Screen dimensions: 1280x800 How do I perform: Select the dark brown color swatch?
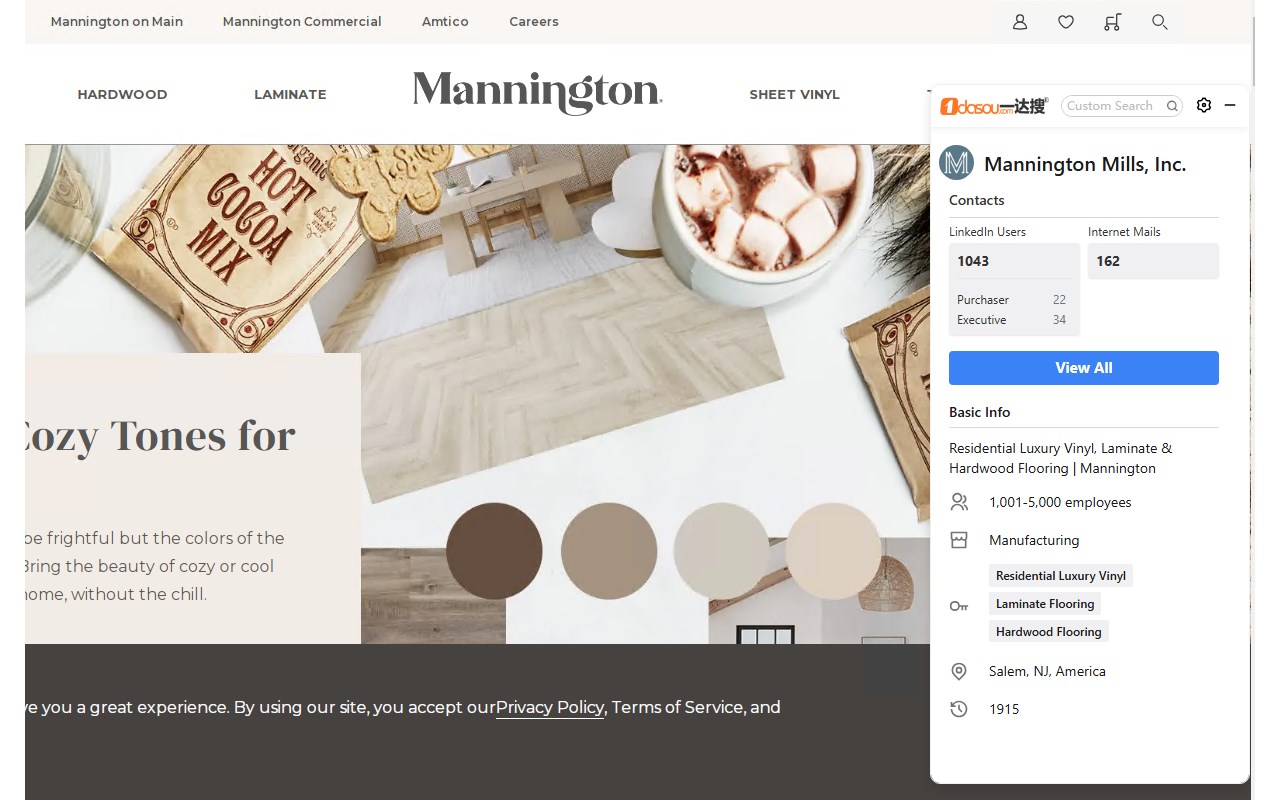[x=494, y=551]
